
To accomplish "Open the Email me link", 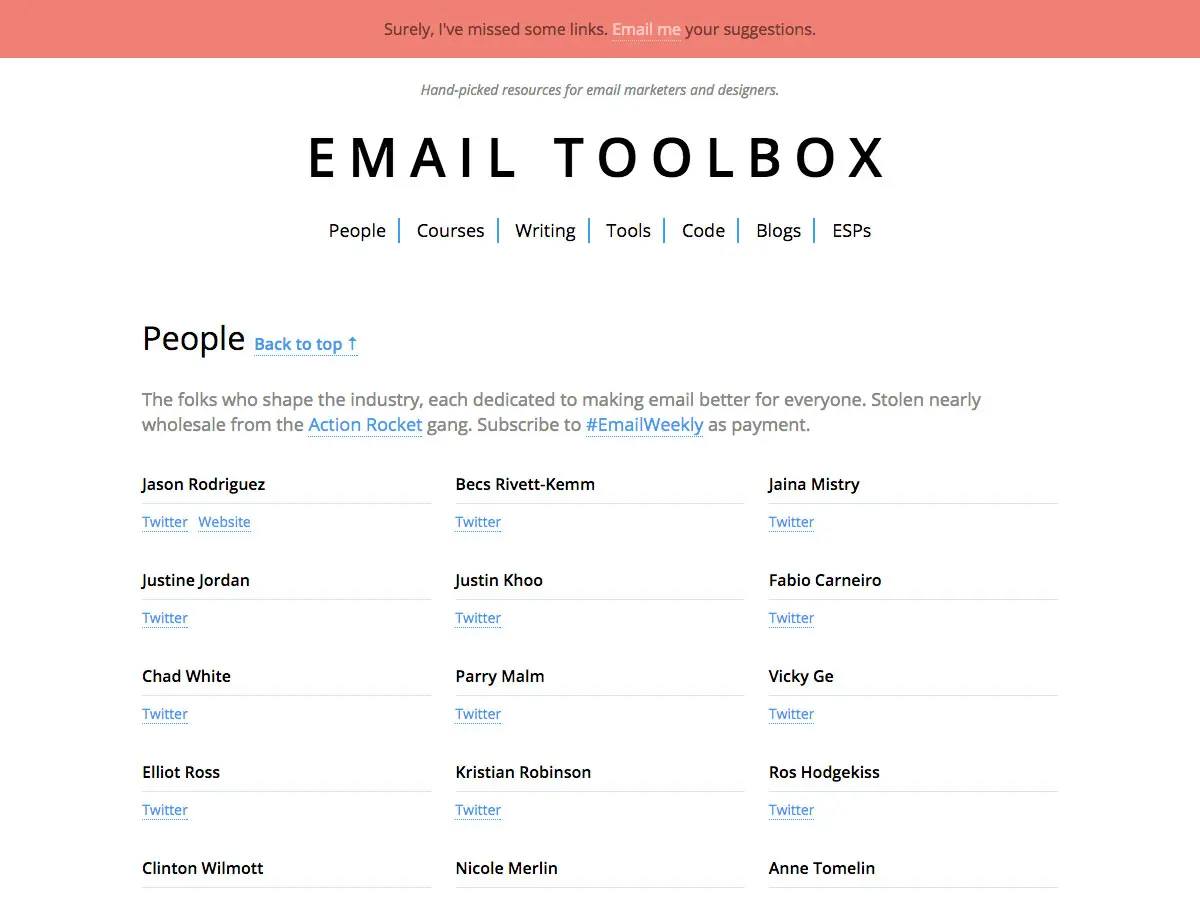I will [646, 29].
